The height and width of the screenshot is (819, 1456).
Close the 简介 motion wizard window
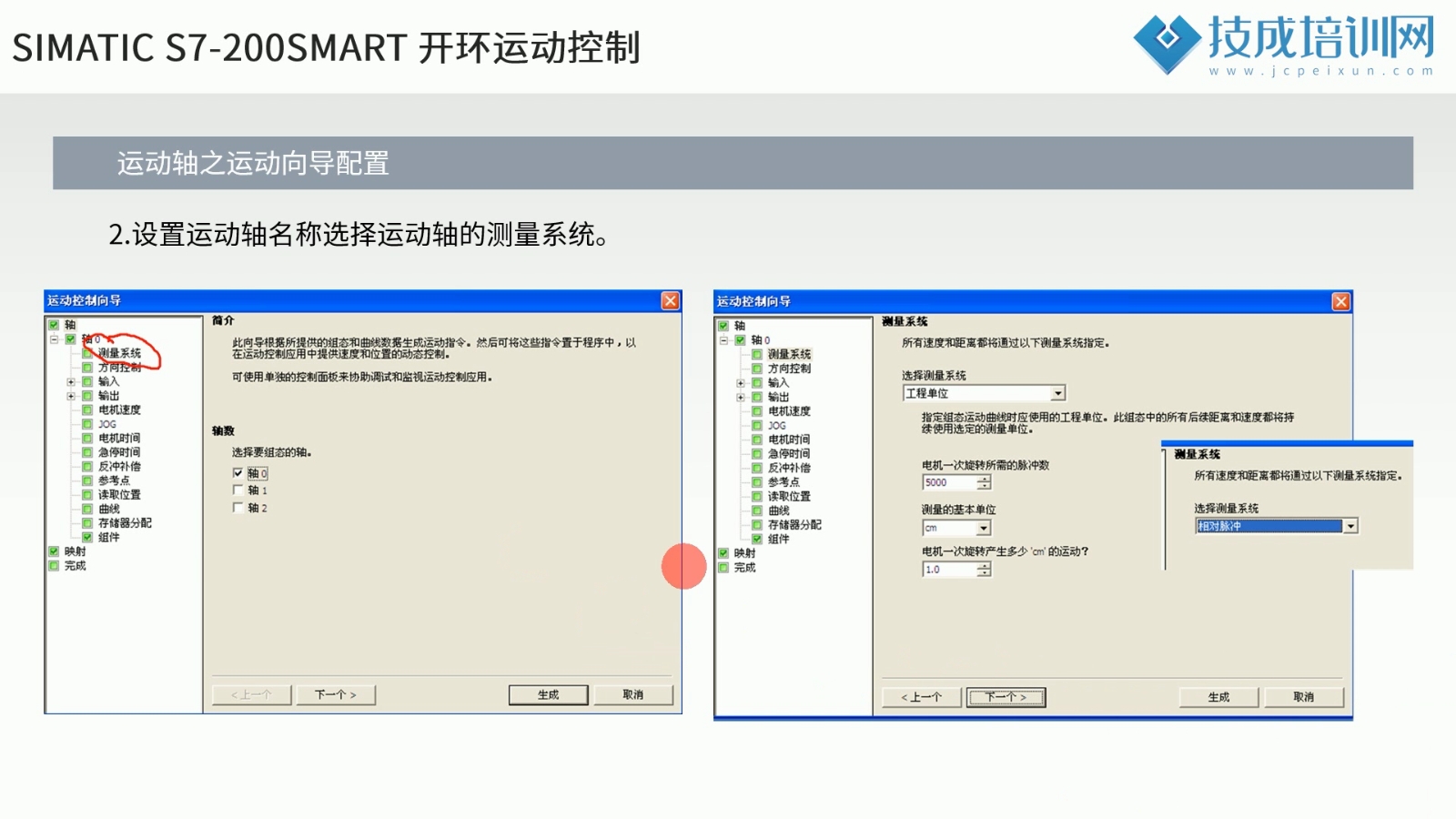coord(671,300)
